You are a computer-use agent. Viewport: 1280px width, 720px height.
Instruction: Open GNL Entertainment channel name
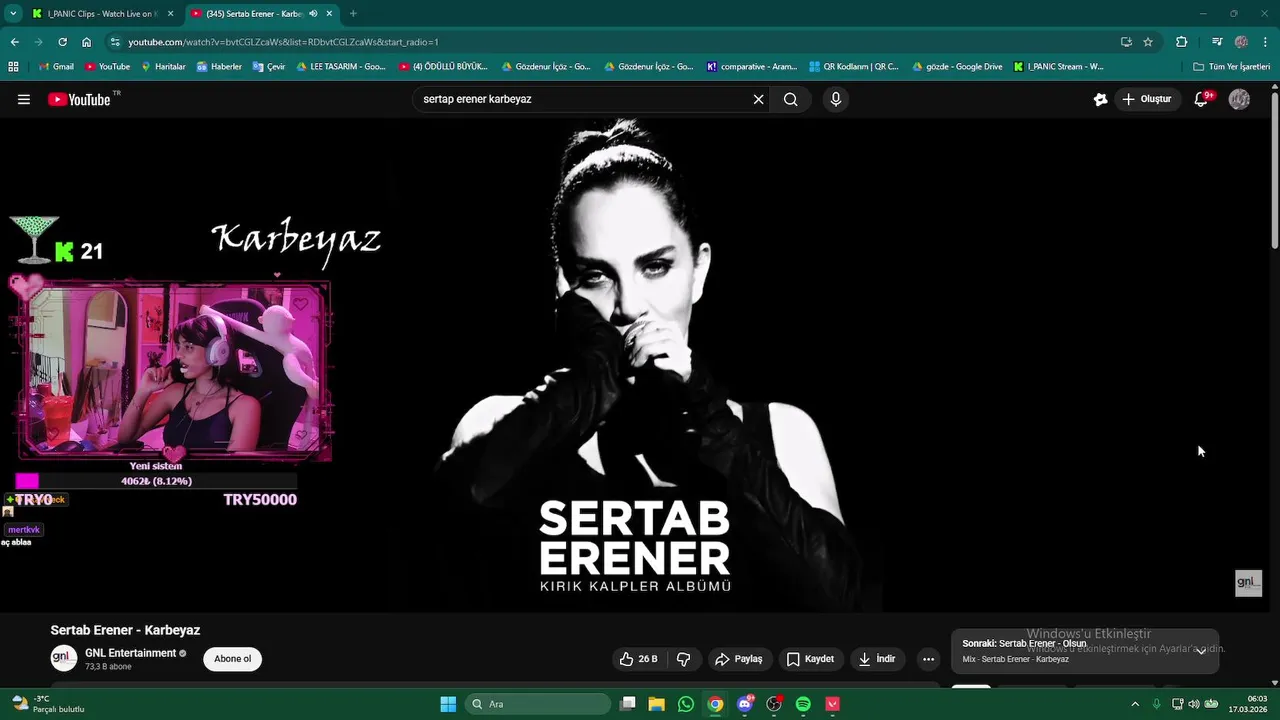131,653
